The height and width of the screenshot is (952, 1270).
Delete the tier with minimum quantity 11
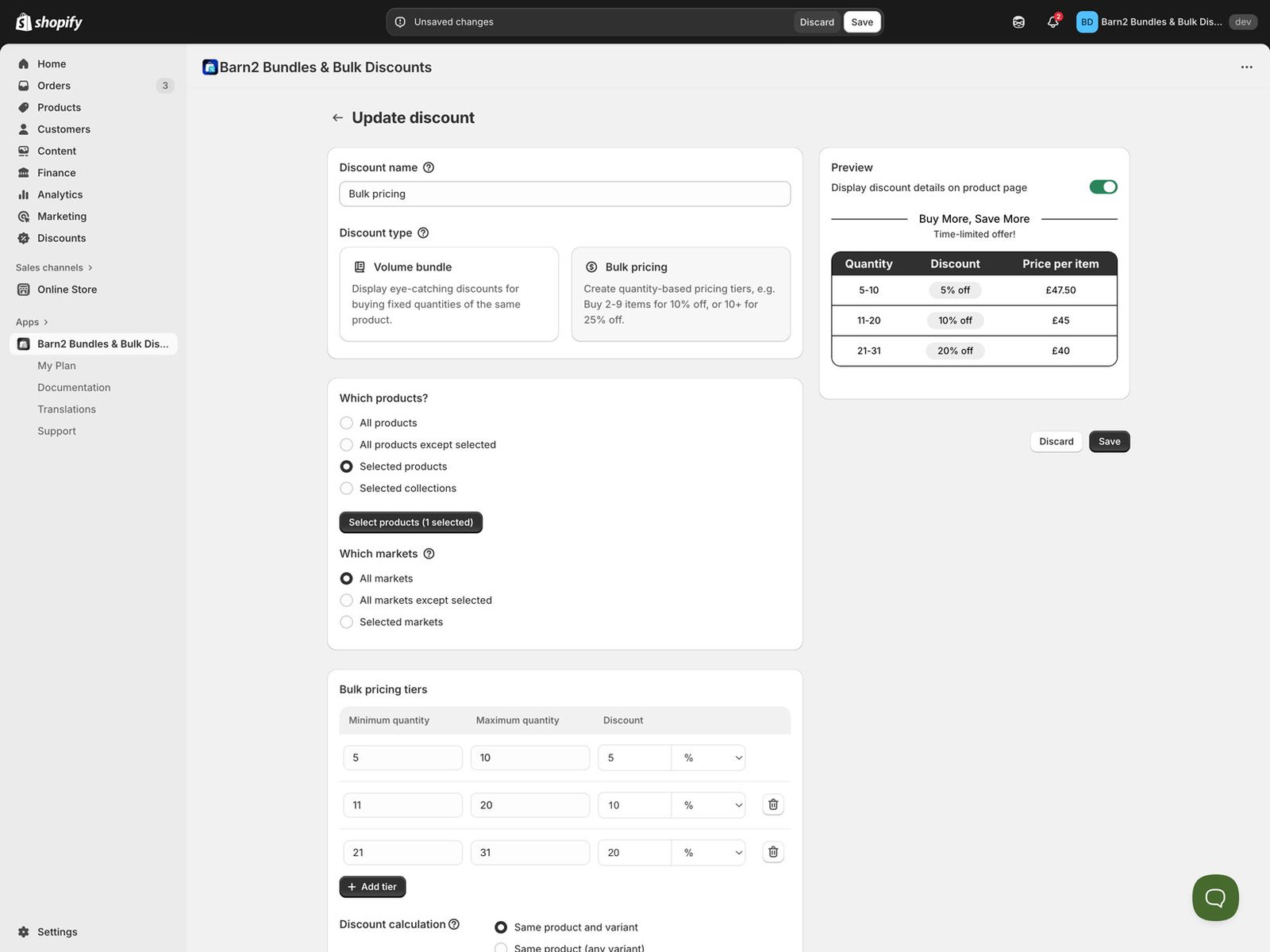[x=773, y=804]
